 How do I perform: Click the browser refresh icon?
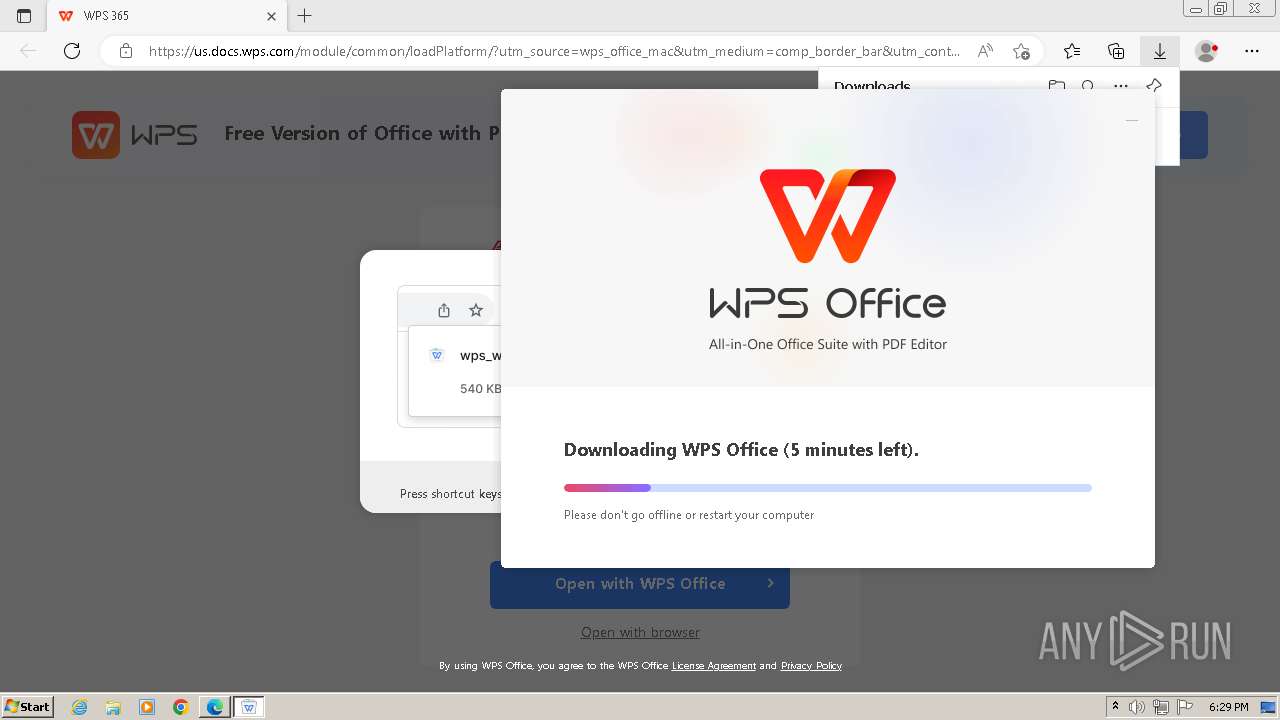[72, 51]
